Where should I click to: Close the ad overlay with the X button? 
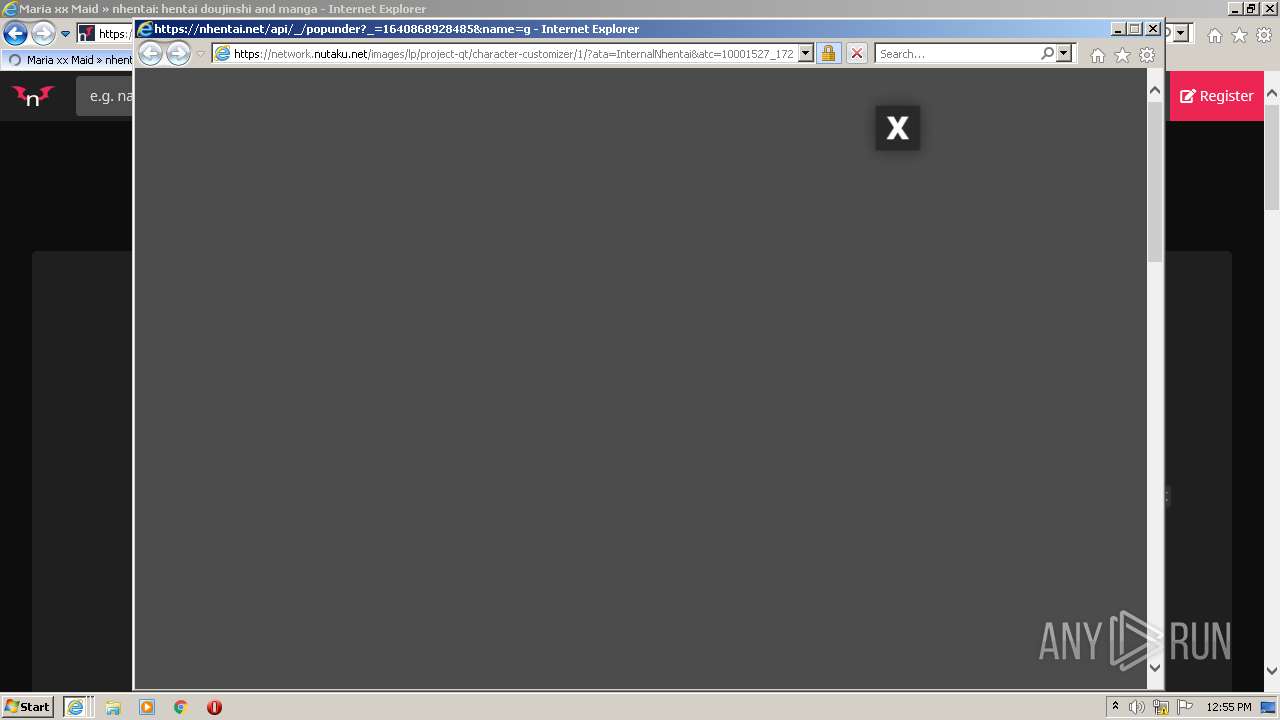pos(897,128)
